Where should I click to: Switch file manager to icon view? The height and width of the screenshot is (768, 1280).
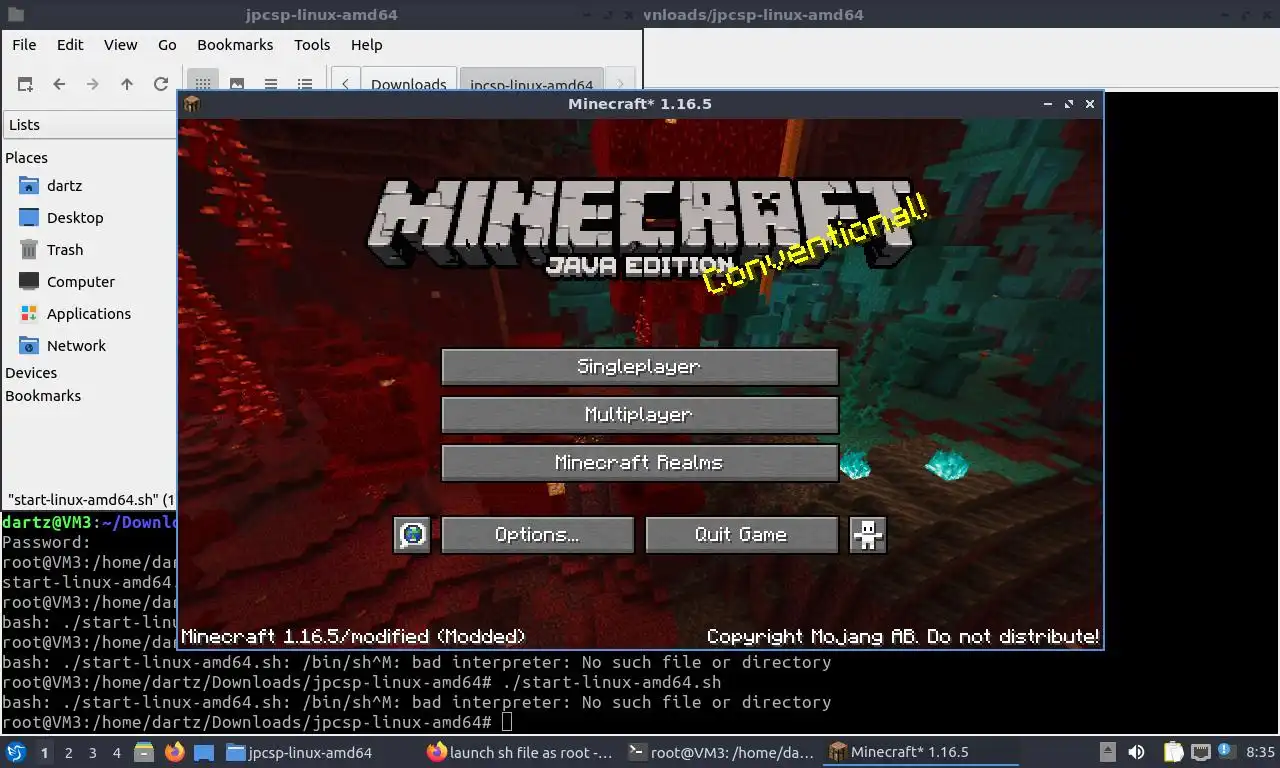(203, 85)
